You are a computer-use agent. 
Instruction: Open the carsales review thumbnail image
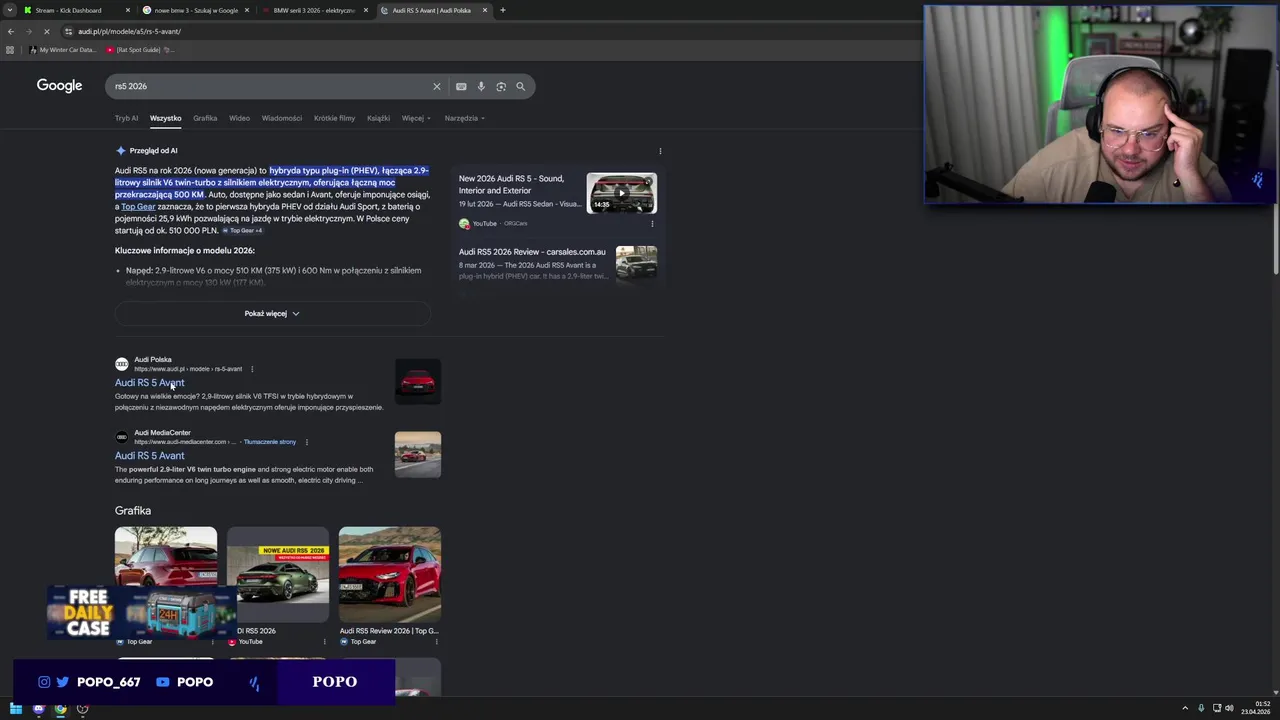tap(636, 263)
